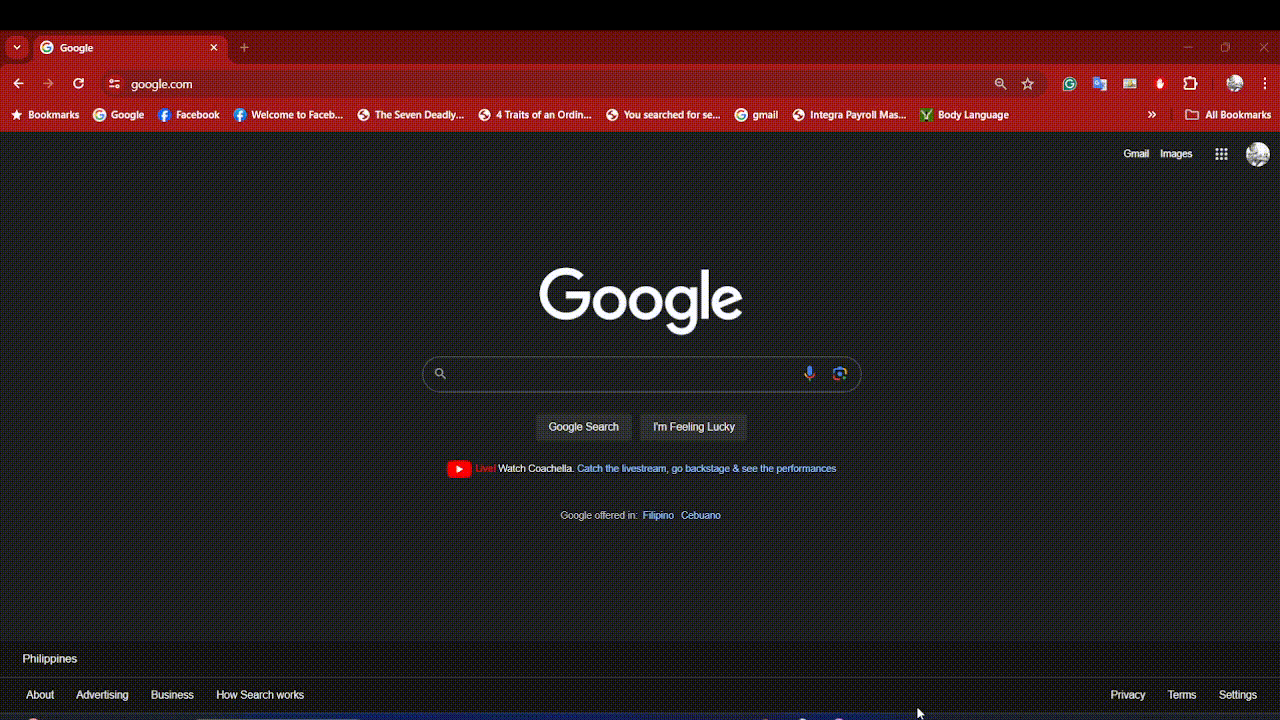Open the Chrome three-dot menu
This screenshot has height=720, width=1280.
tap(1265, 84)
